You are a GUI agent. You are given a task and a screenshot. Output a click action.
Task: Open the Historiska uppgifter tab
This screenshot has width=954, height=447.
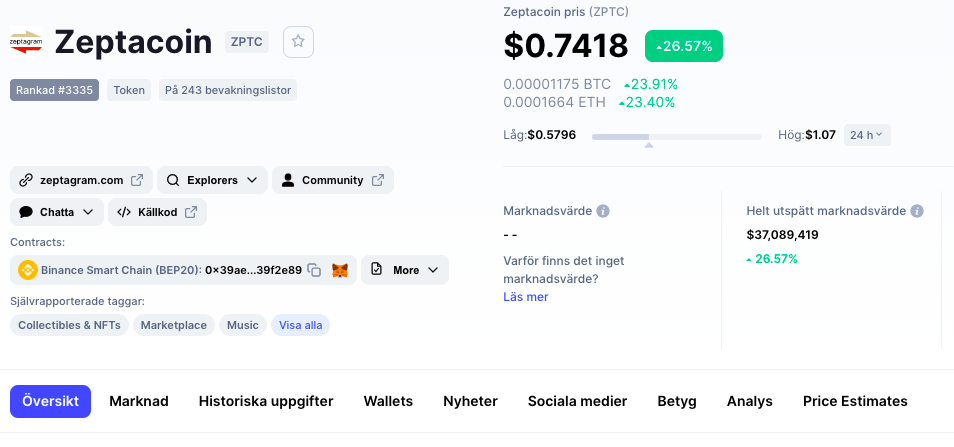[x=266, y=401]
